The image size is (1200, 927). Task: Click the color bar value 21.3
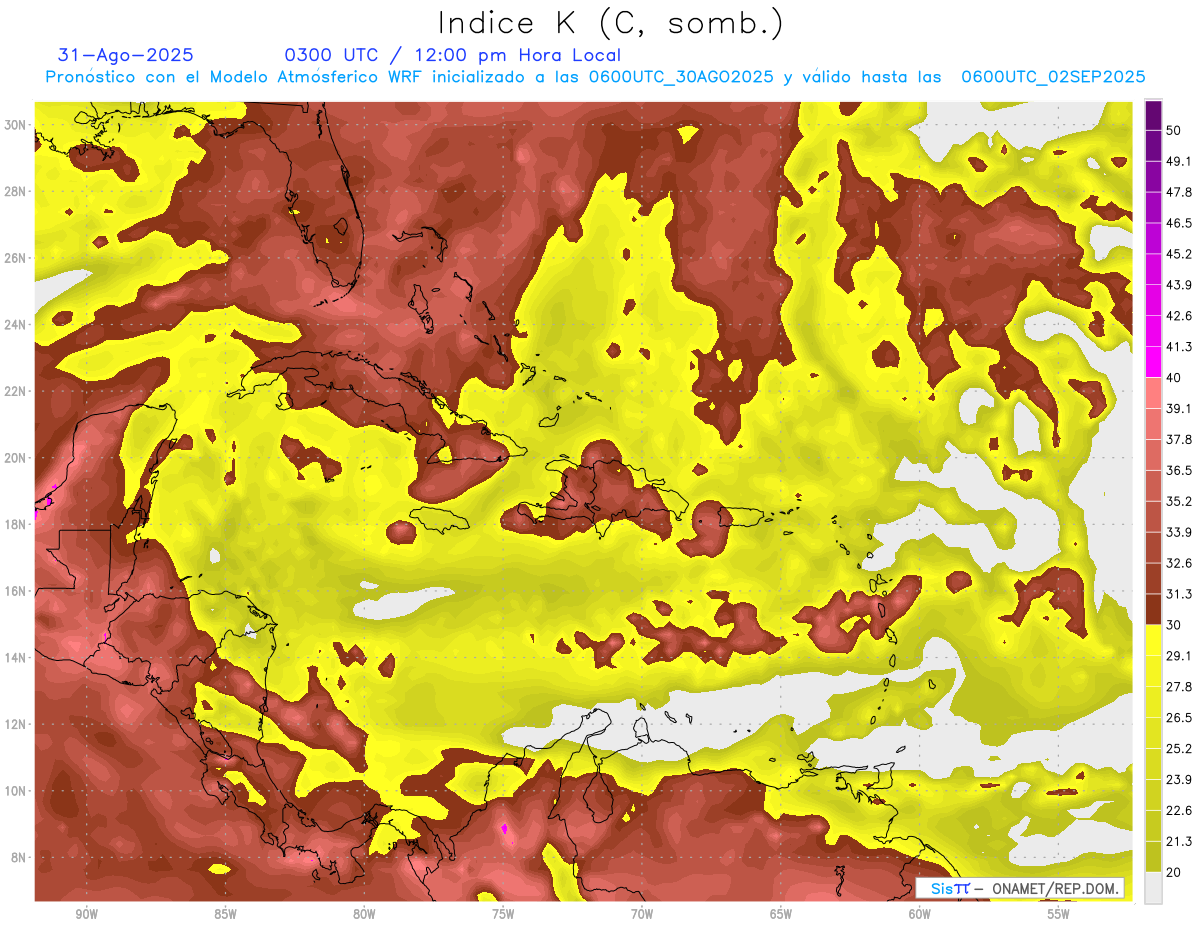(x=1179, y=841)
